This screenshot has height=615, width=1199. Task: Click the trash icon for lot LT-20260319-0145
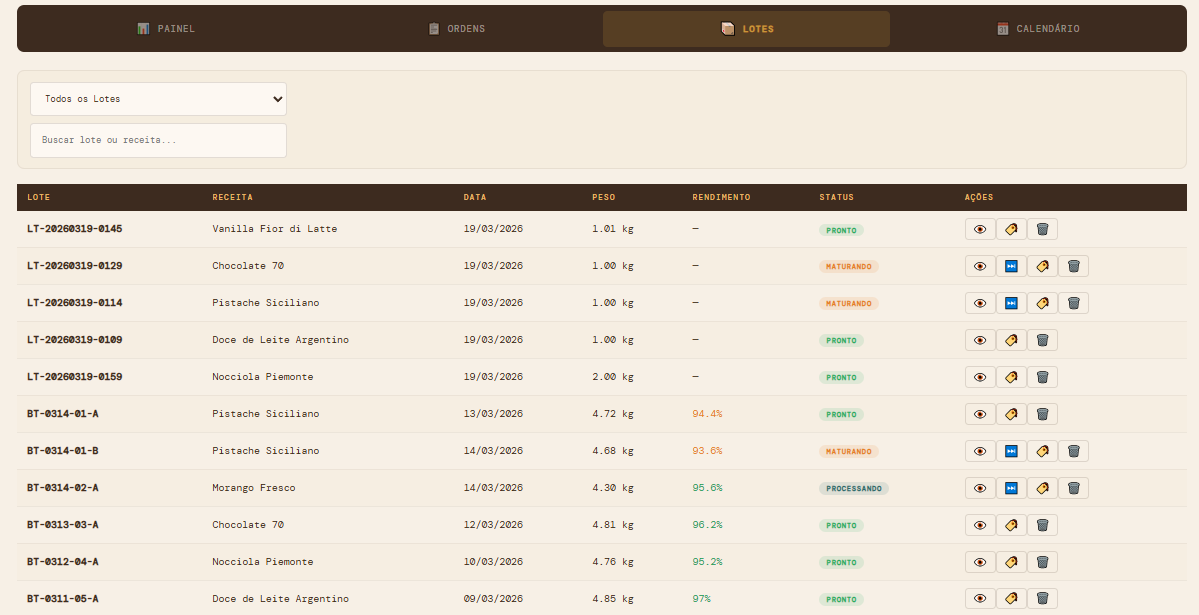1042,229
